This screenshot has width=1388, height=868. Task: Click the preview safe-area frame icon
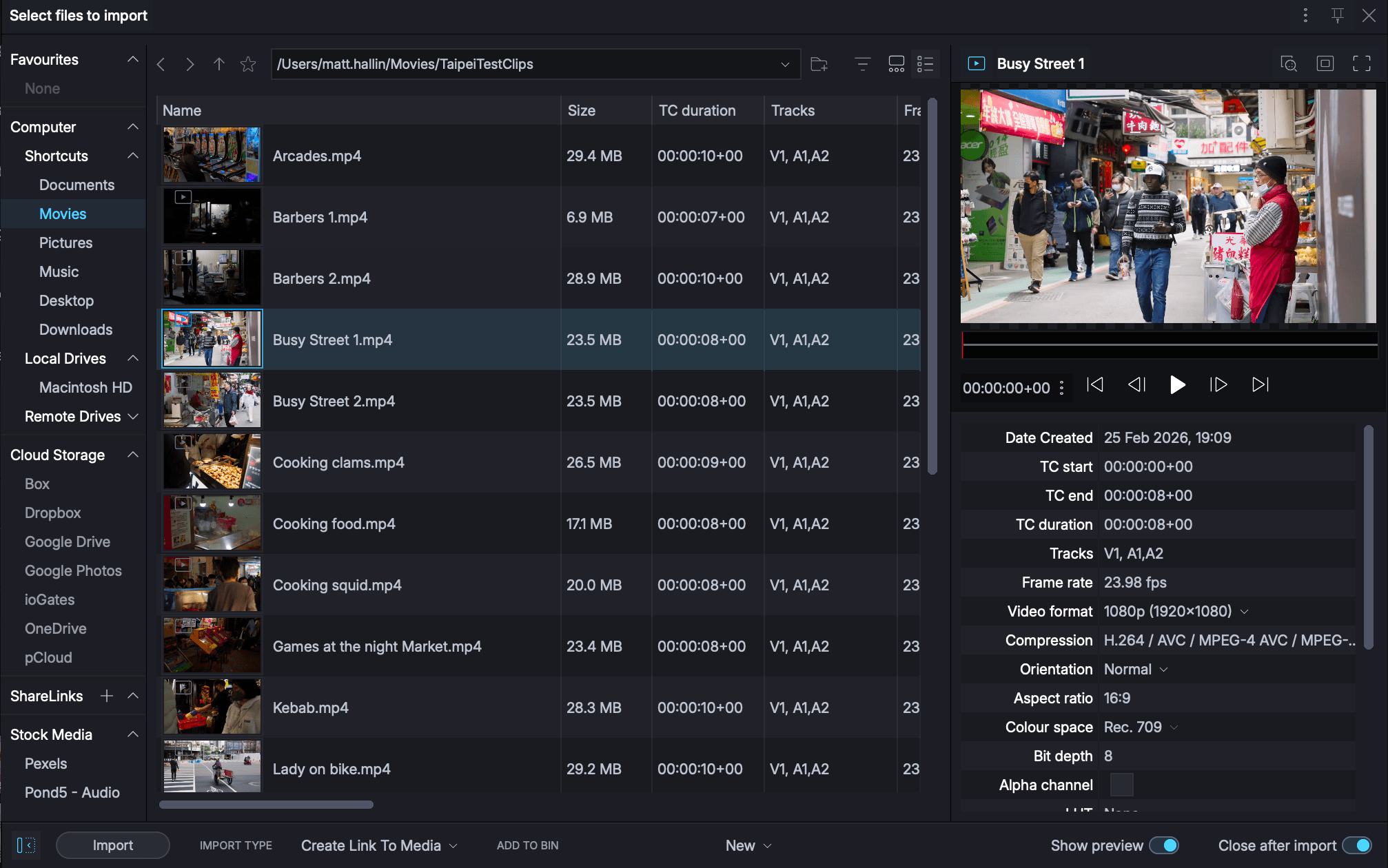click(1325, 63)
